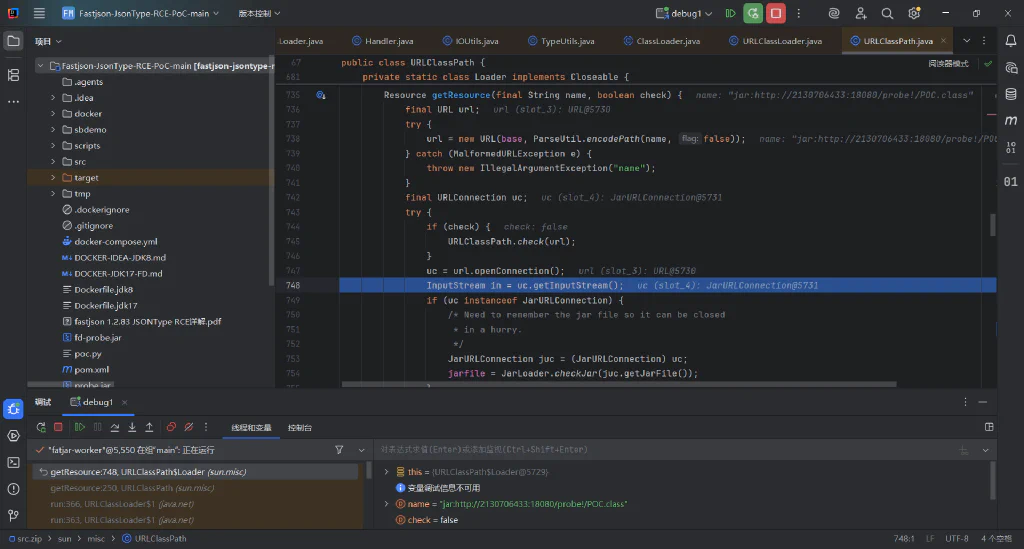Click the editor horizontal scrollbar
This screenshot has height=549, width=1024.
(x=618, y=384)
